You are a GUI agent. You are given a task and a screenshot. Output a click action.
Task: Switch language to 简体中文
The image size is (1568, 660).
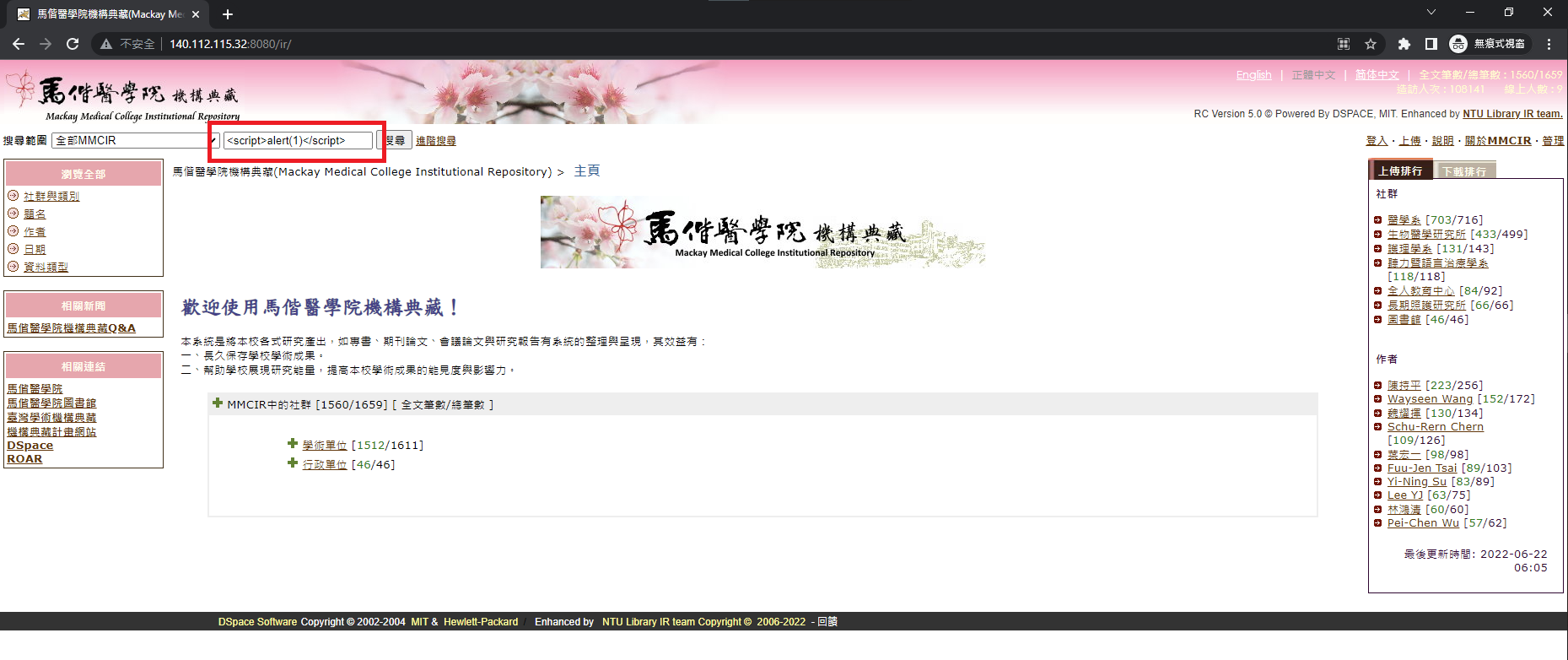(x=1377, y=75)
